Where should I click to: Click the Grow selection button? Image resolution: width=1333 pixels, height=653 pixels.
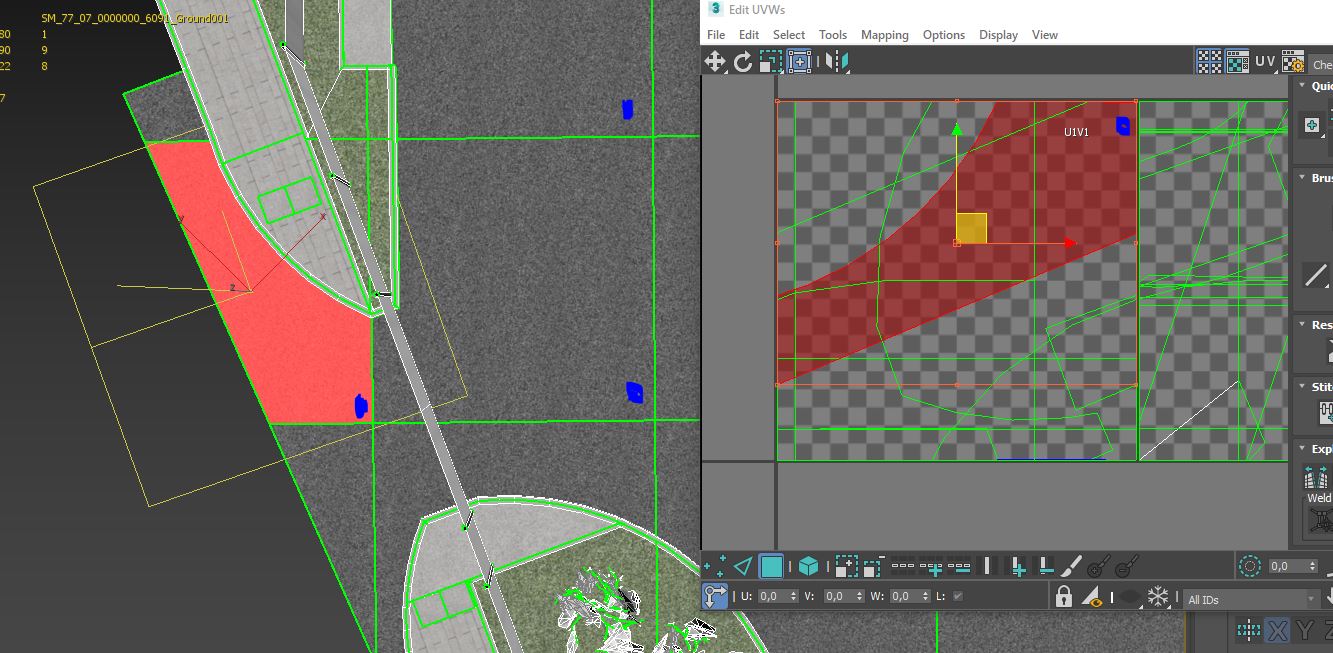pyautogui.click(x=847, y=567)
